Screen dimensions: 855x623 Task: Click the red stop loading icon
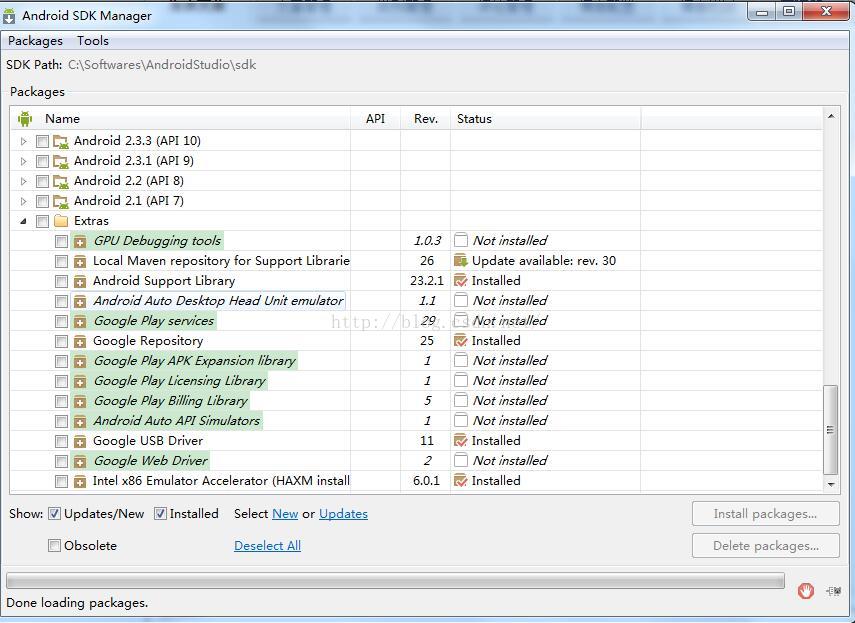click(805, 590)
